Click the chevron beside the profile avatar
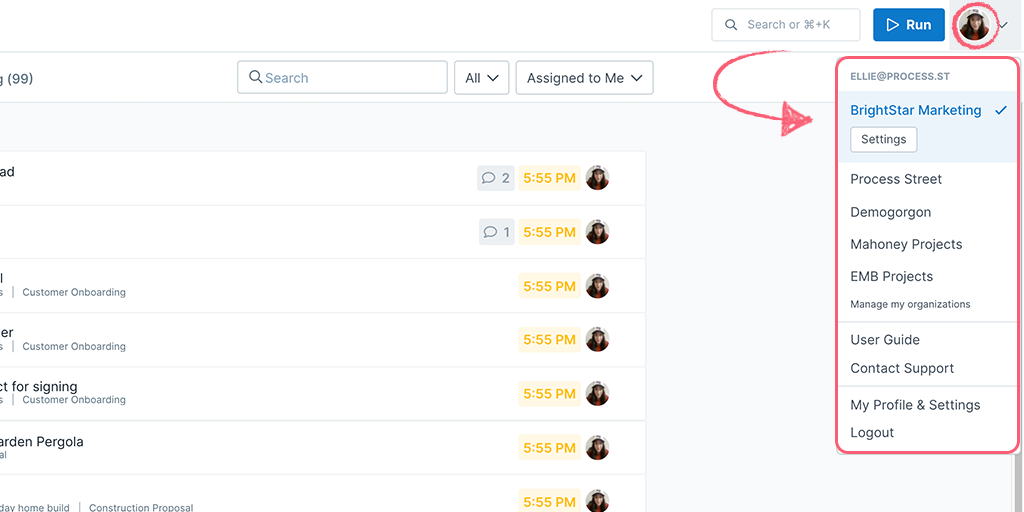Viewport: 1024px width, 512px height. 1004,25
